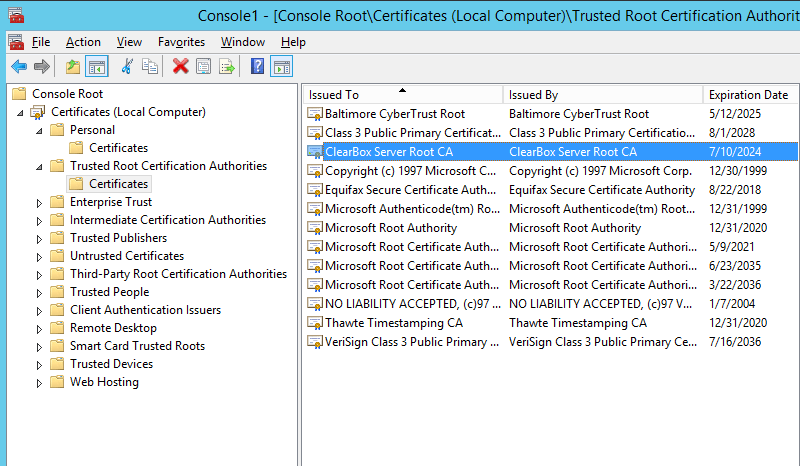Image resolution: width=800 pixels, height=466 pixels.
Task: Click the title bar console icon
Action: [x=16, y=15]
